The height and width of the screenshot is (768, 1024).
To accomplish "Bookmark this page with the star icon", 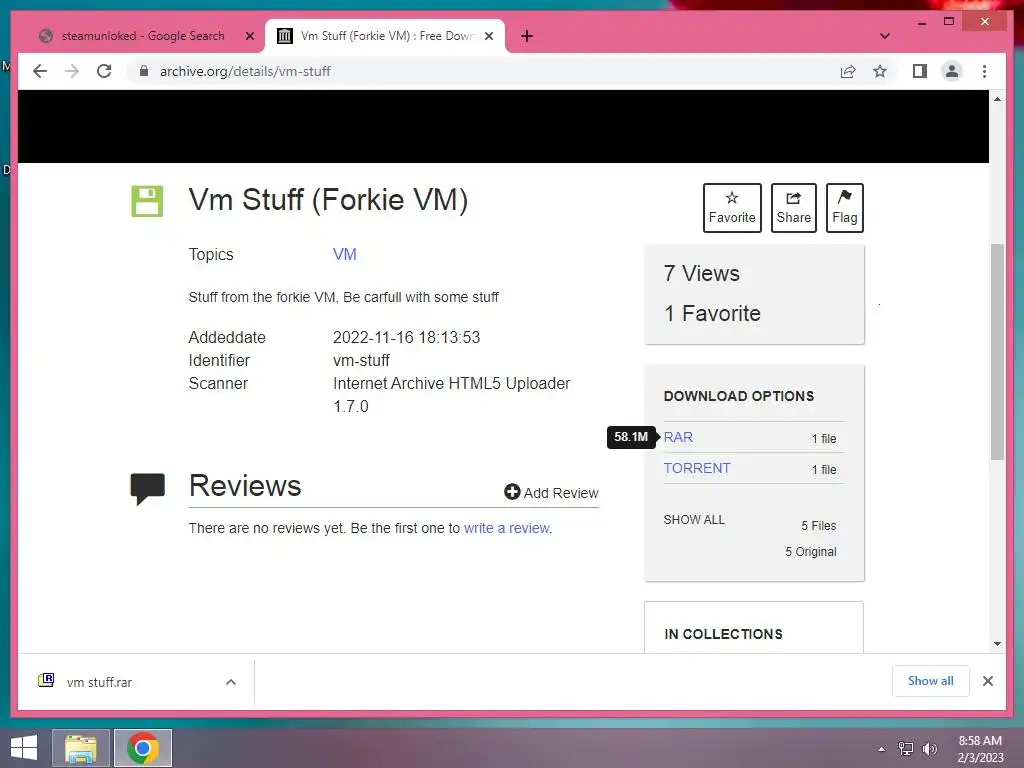I will [880, 71].
